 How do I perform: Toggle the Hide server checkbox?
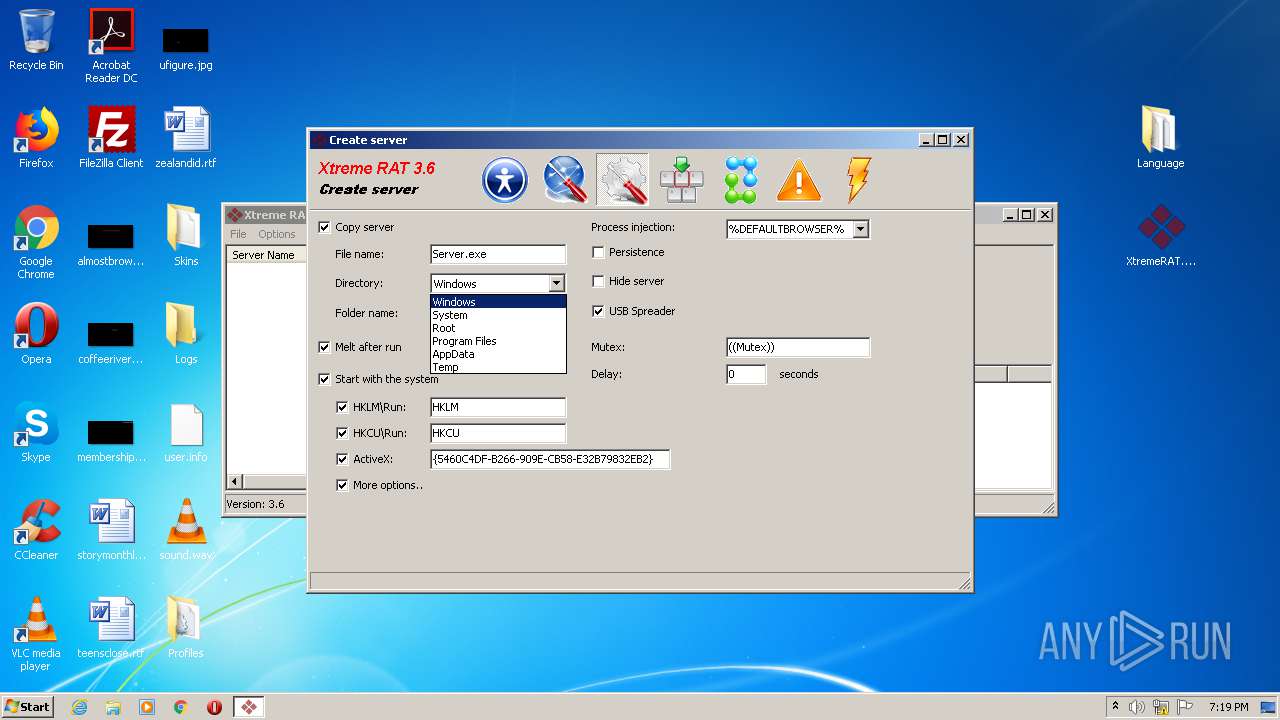click(598, 281)
